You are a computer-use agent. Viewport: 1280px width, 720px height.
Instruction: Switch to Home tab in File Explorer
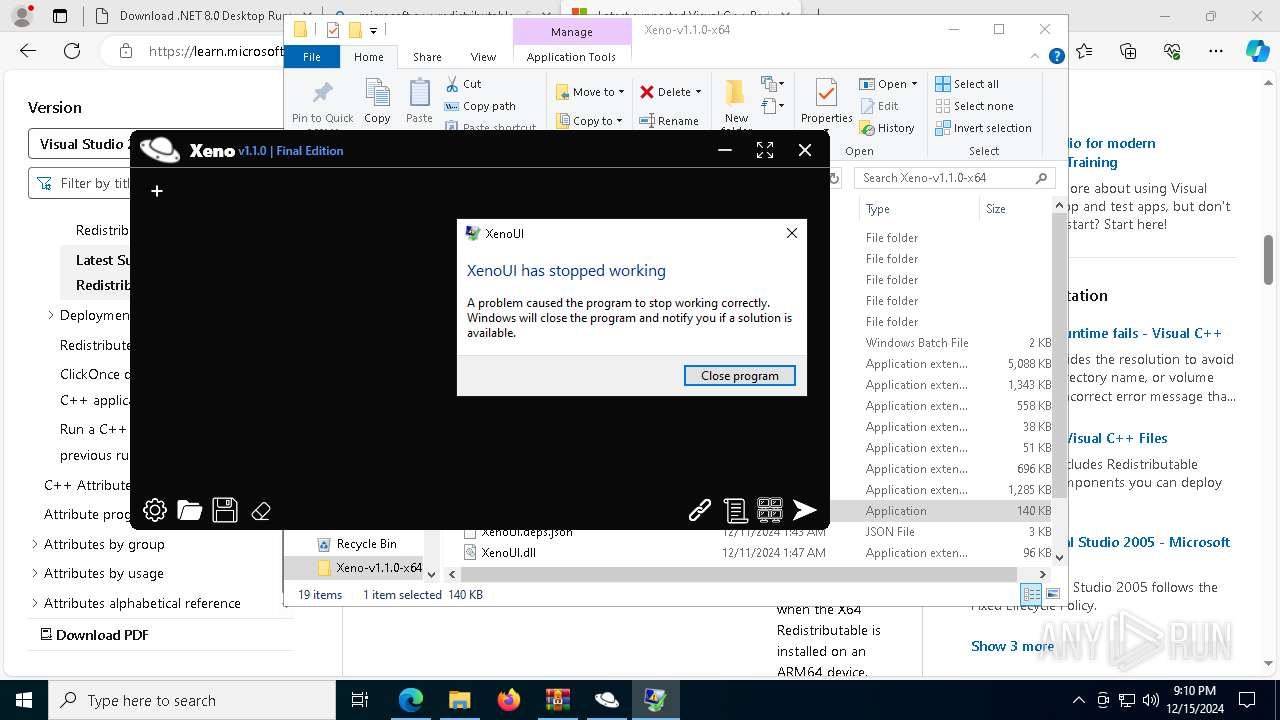click(368, 57)
